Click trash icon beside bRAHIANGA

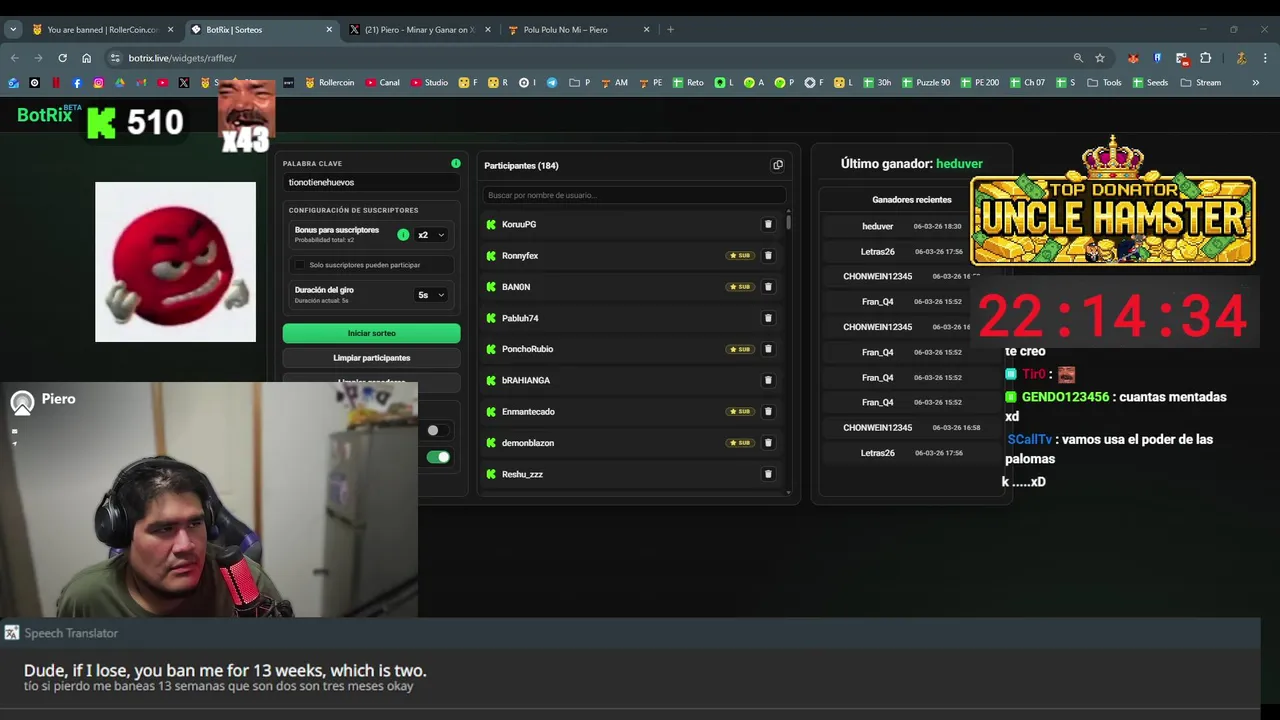(768, 380)
